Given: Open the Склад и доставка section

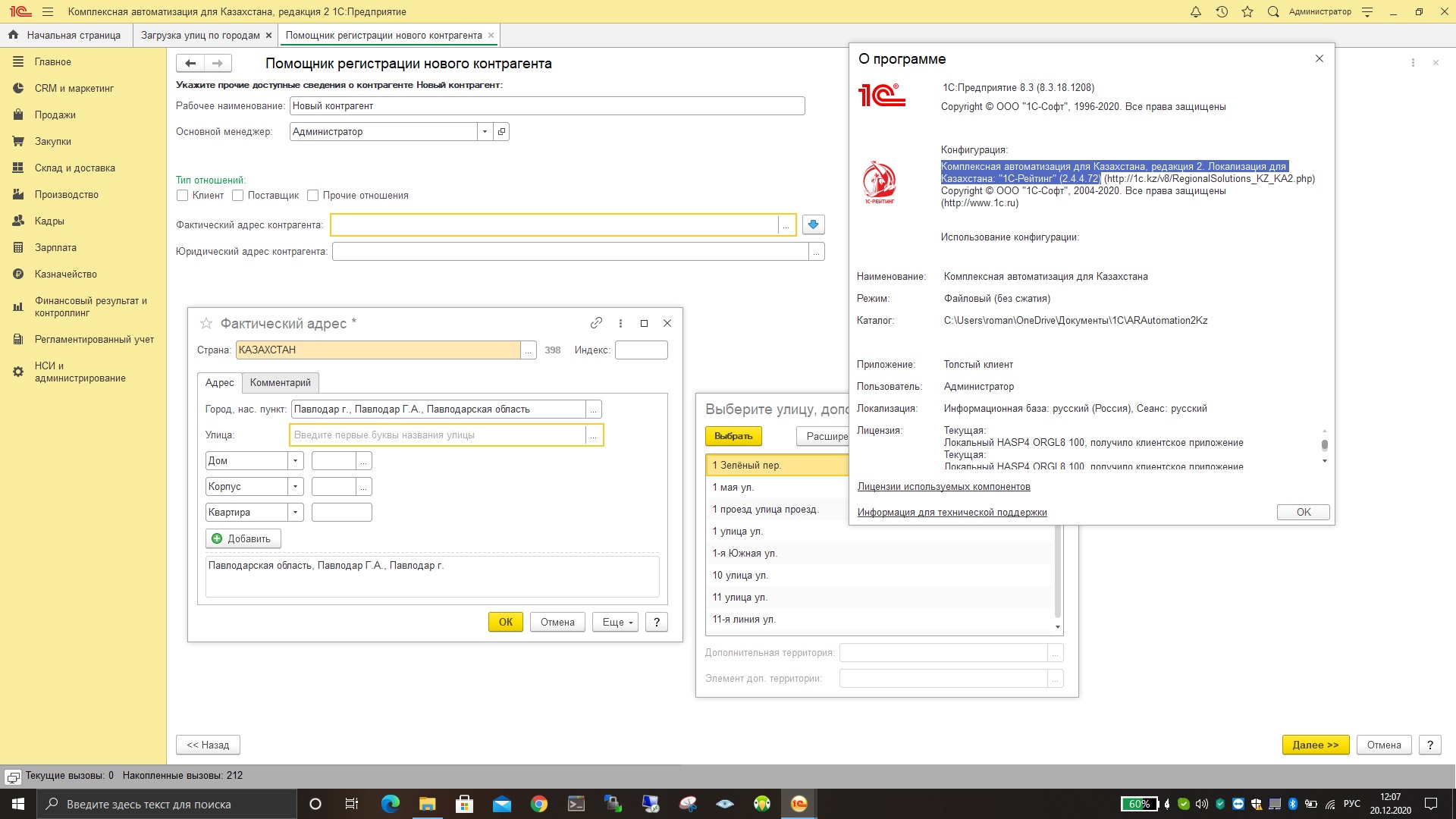Looking at the screenshot, I should pos(74,168).
